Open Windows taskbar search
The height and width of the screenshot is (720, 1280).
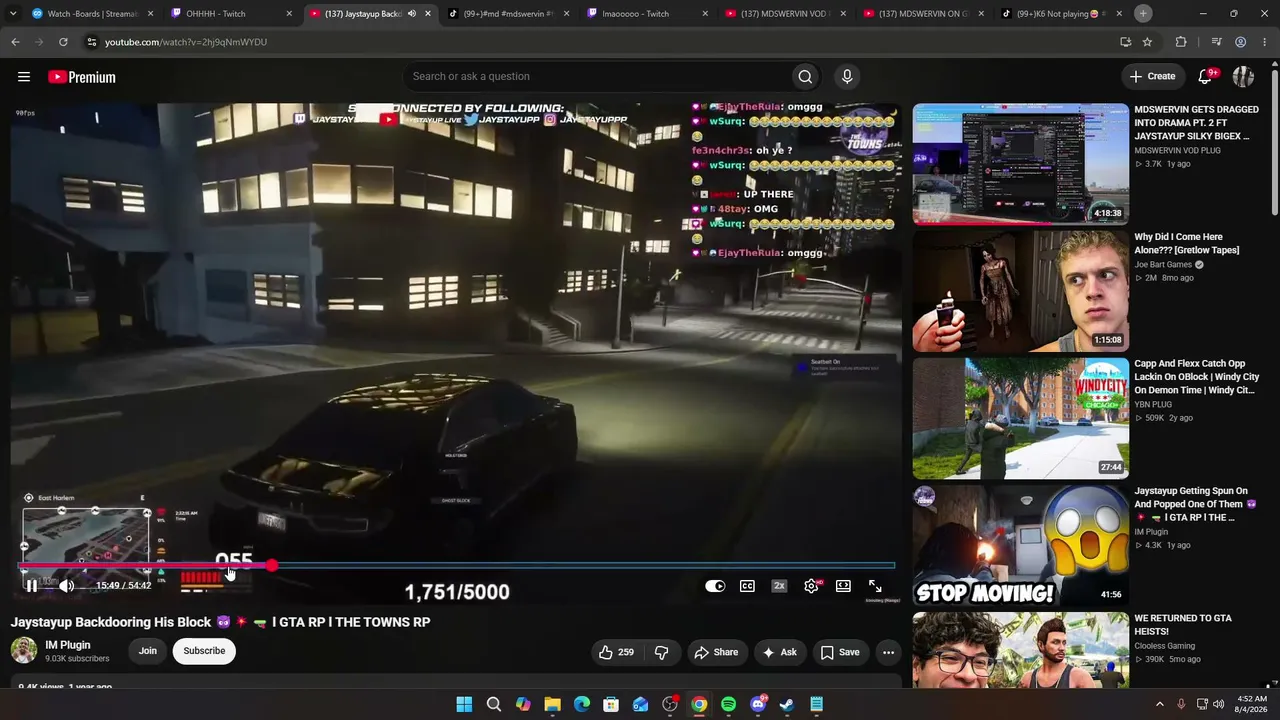click(494, 705)
